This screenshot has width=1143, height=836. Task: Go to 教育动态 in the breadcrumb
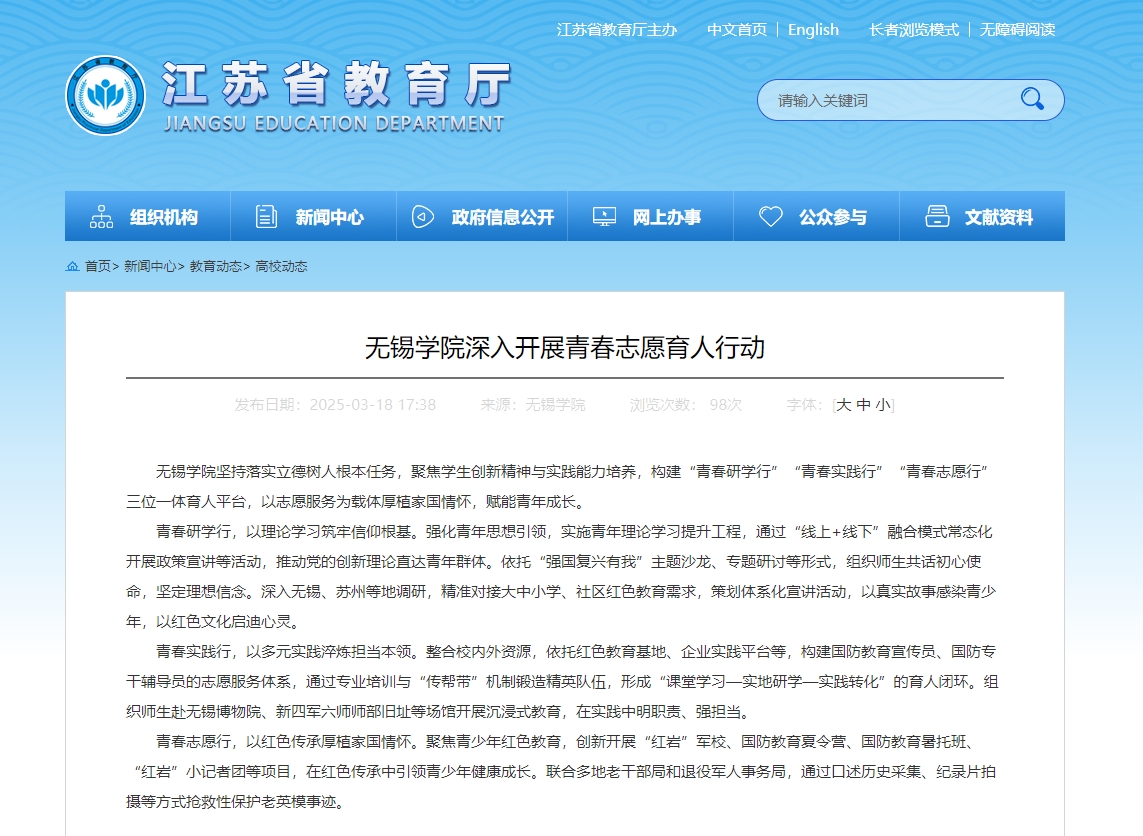[x=216, y=267]
